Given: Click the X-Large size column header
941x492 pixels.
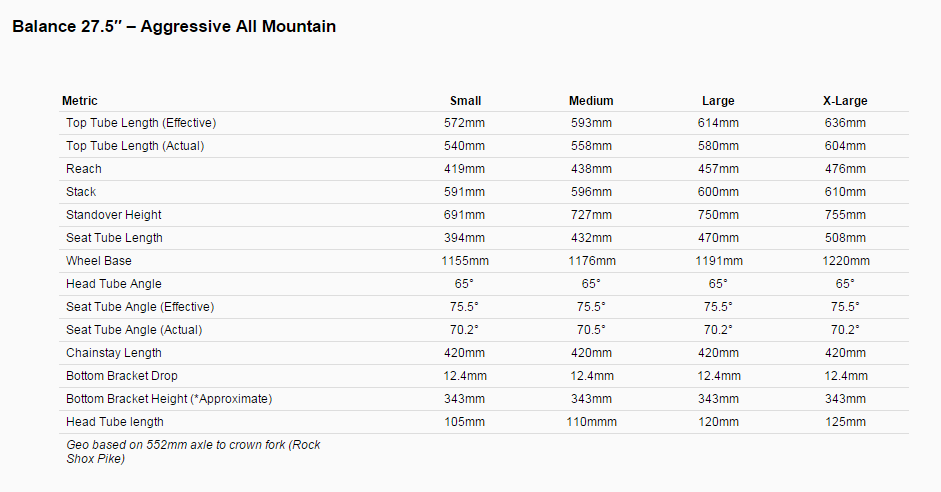Looking at the screenshot, I should point(845,101).
